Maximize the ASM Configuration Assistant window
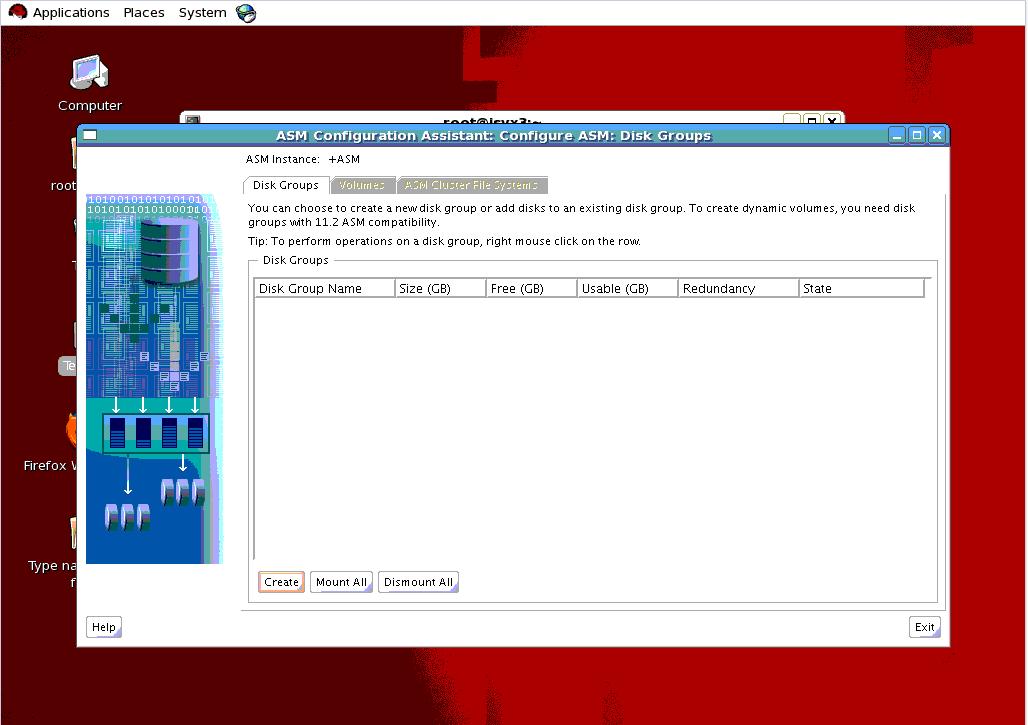This screenshot has width=1028, height=725. pyautogui.click(x=917, y=135)
